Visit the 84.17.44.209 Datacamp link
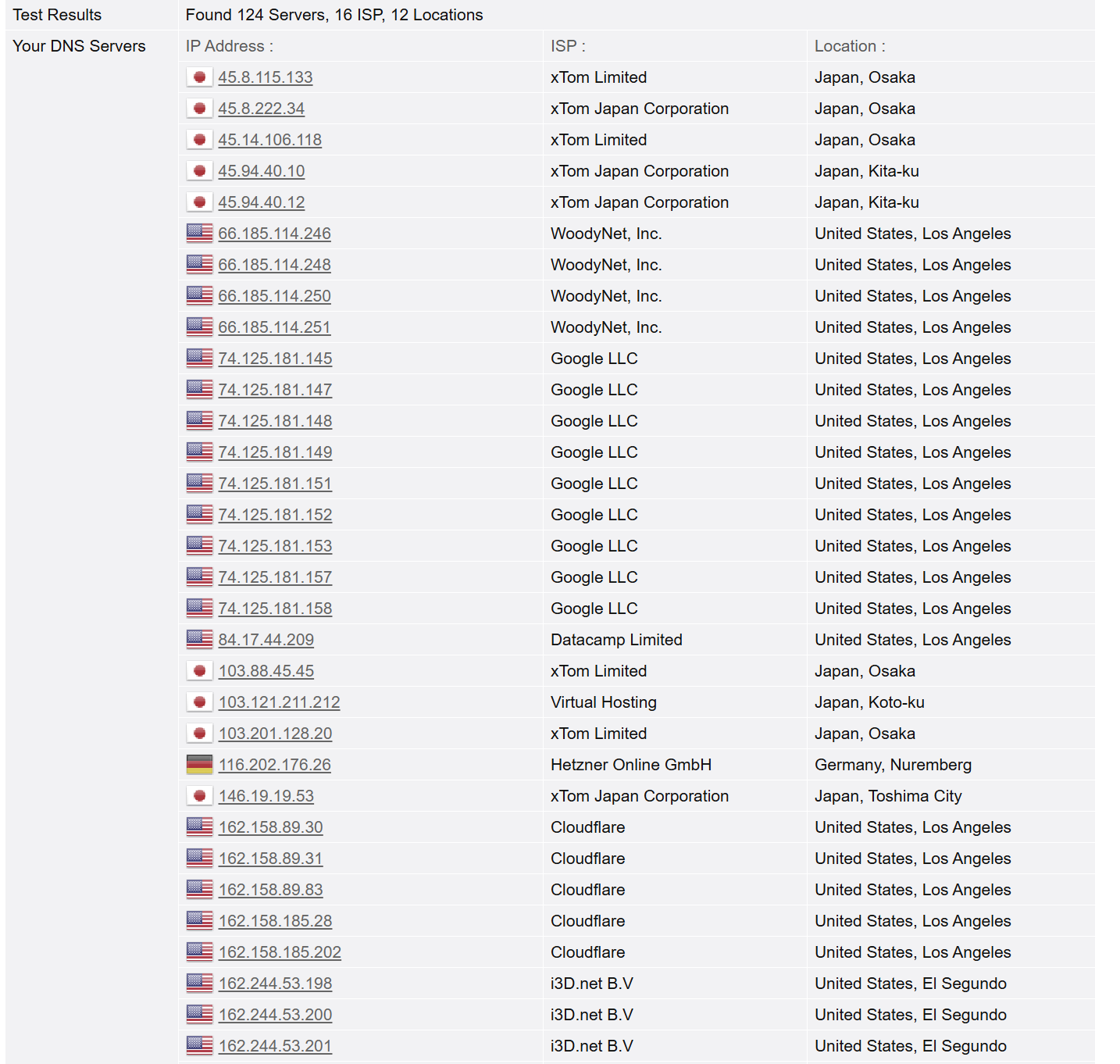The image size is (1120, 1064). pos(266,640)
